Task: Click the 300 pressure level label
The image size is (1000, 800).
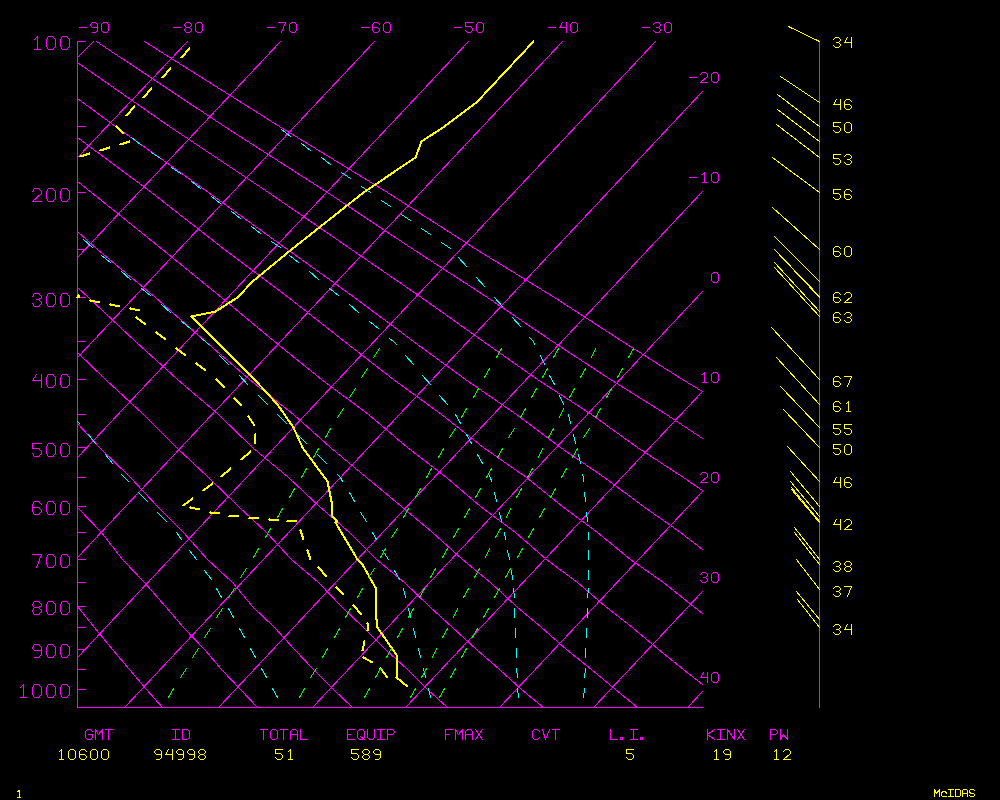Action: (x=50, y=300)
